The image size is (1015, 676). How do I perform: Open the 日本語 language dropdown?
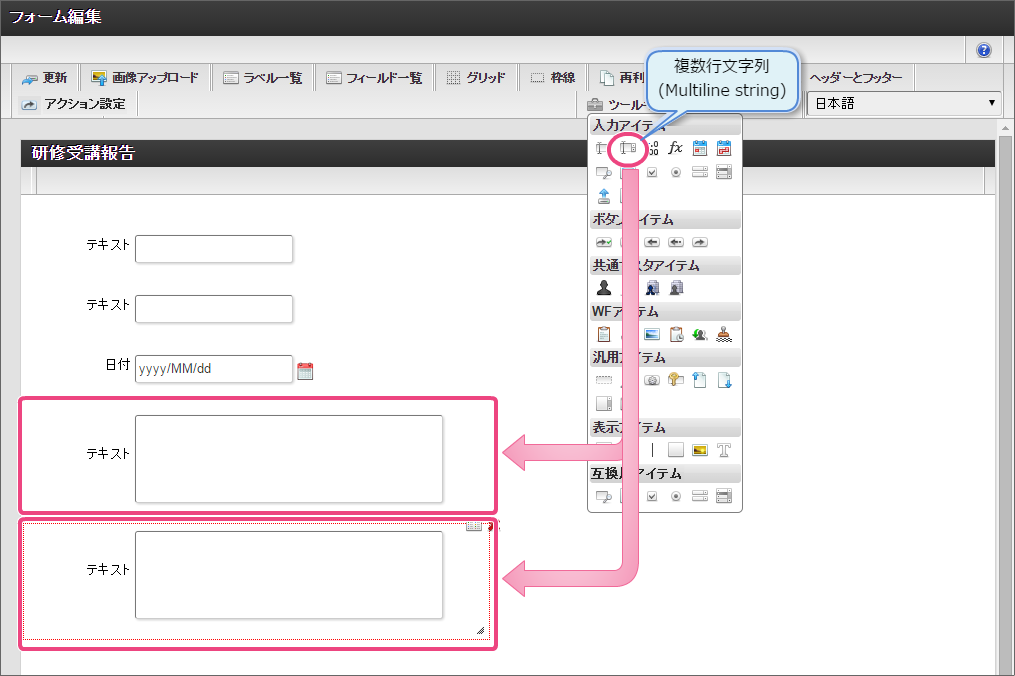pos(904,103)
